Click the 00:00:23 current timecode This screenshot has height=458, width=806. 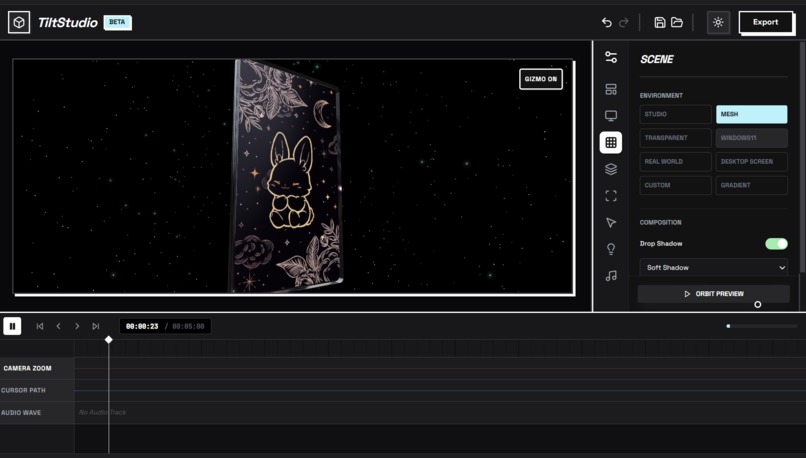tap(142, 326)
